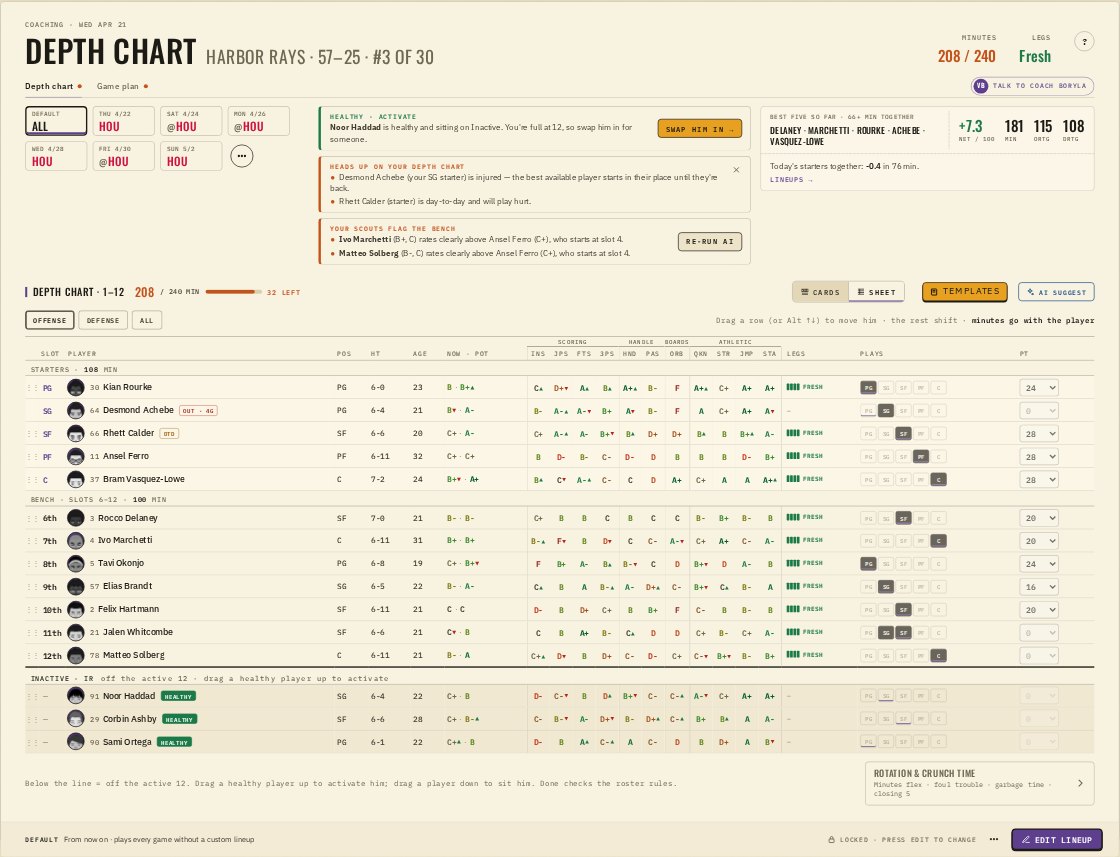
Task: Switch to the SHEET view
Action: [876, 292]
